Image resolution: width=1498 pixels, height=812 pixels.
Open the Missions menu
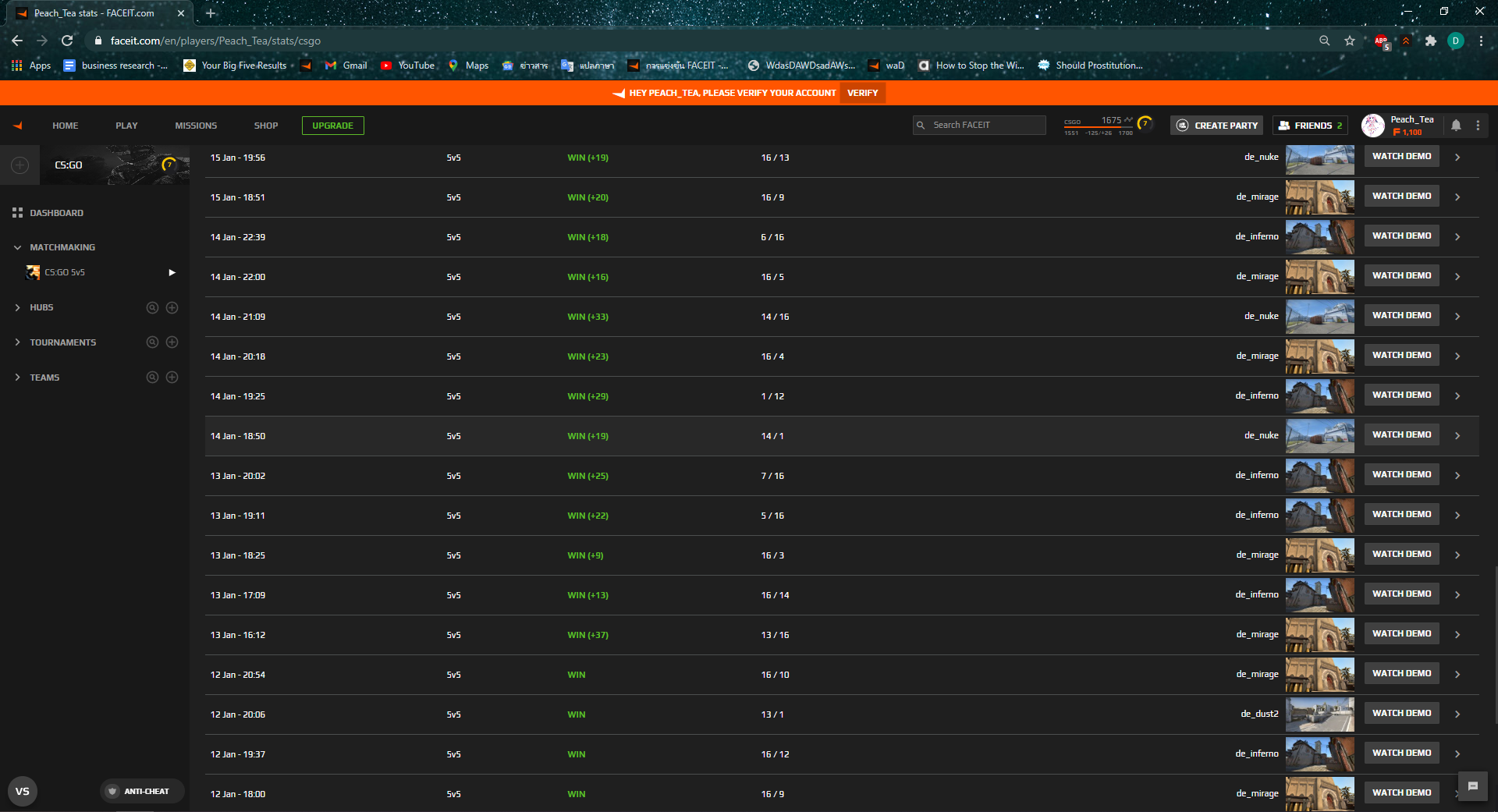coord(196,126)
